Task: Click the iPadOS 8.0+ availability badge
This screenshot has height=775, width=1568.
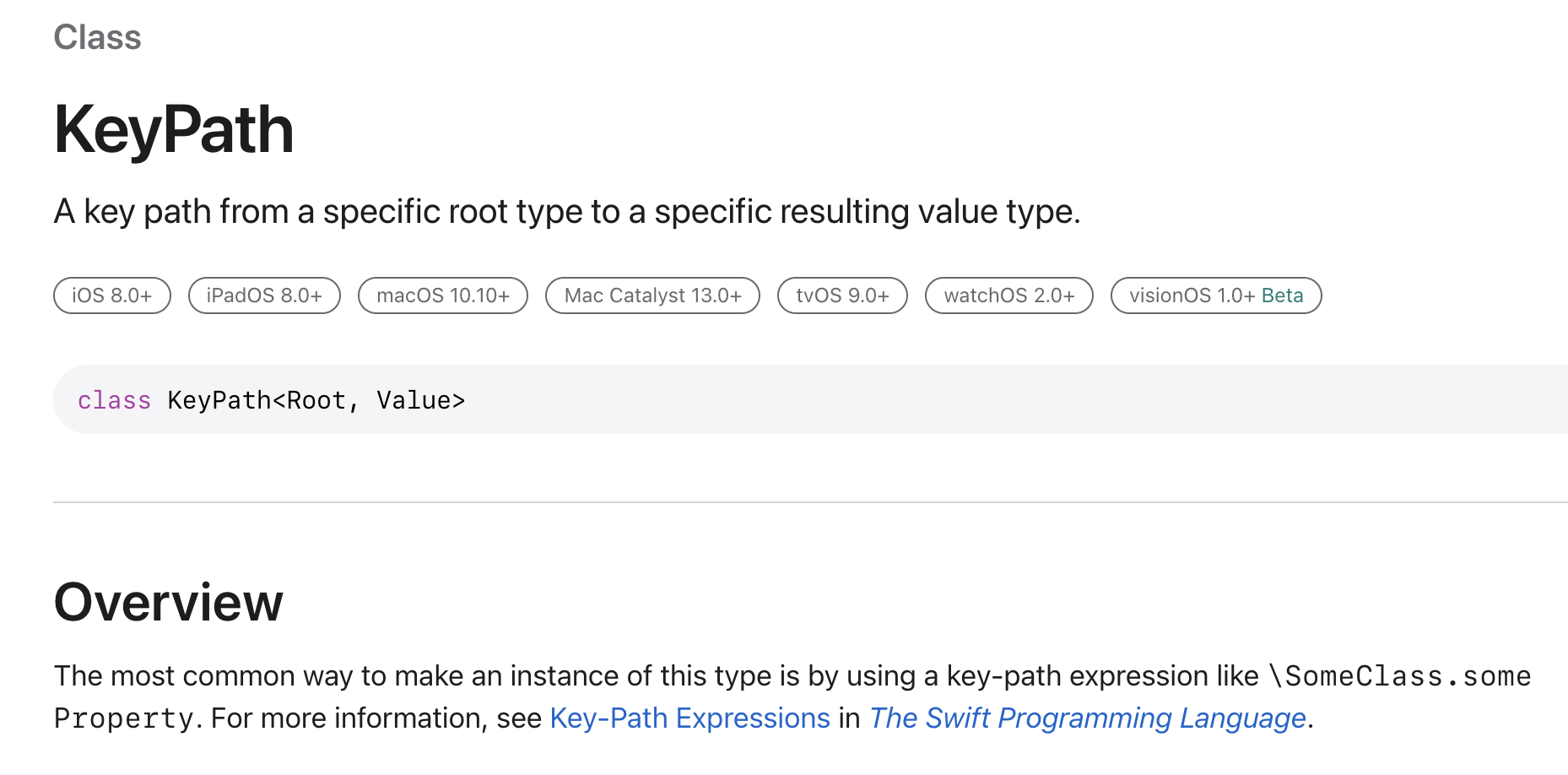Action: click(264, 295)
